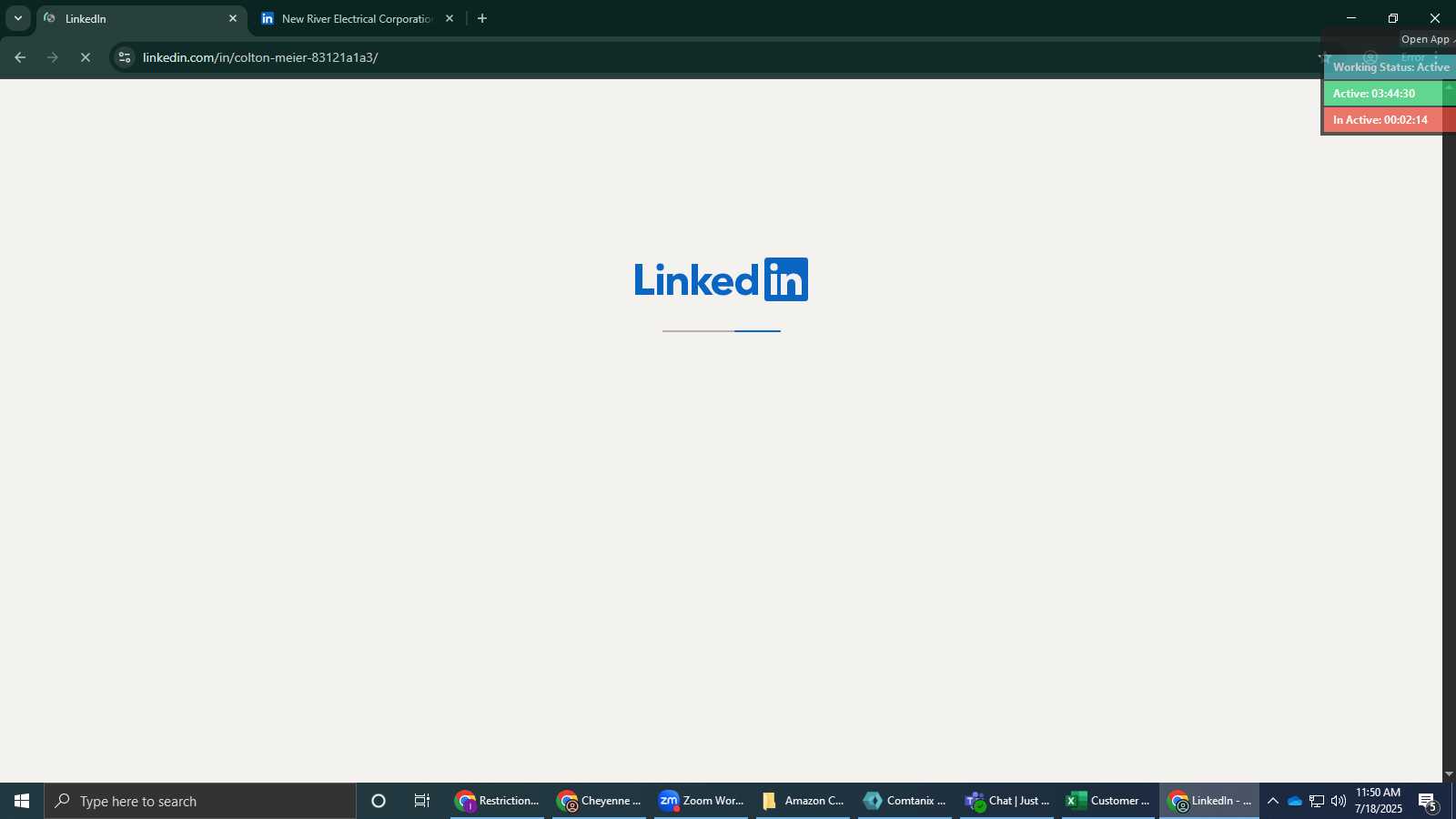Click Working Status: Active banner
The height and width of the screenshot is (819, 1456).
(1390, 67)
